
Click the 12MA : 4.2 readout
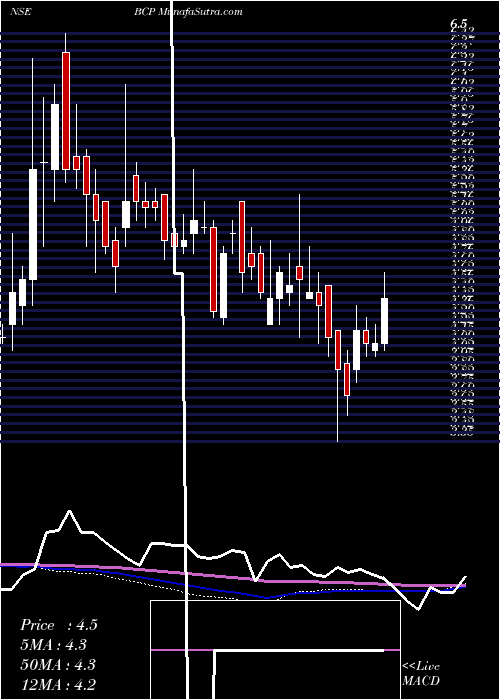(x=58, y=685)
